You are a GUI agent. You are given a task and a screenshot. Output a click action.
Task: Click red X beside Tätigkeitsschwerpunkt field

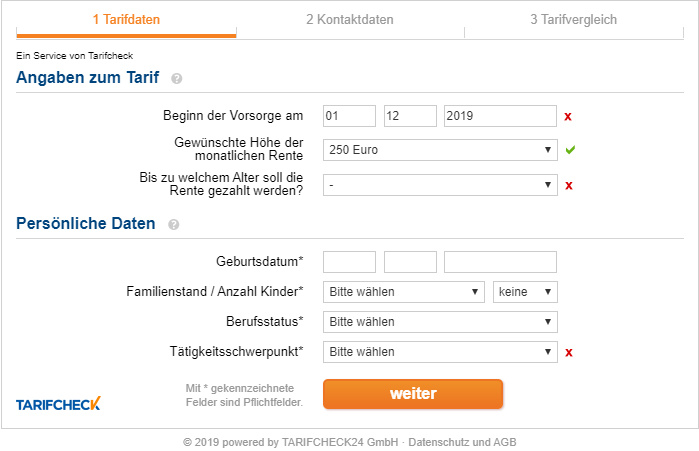pyautogui.click(x=568, y=352)
